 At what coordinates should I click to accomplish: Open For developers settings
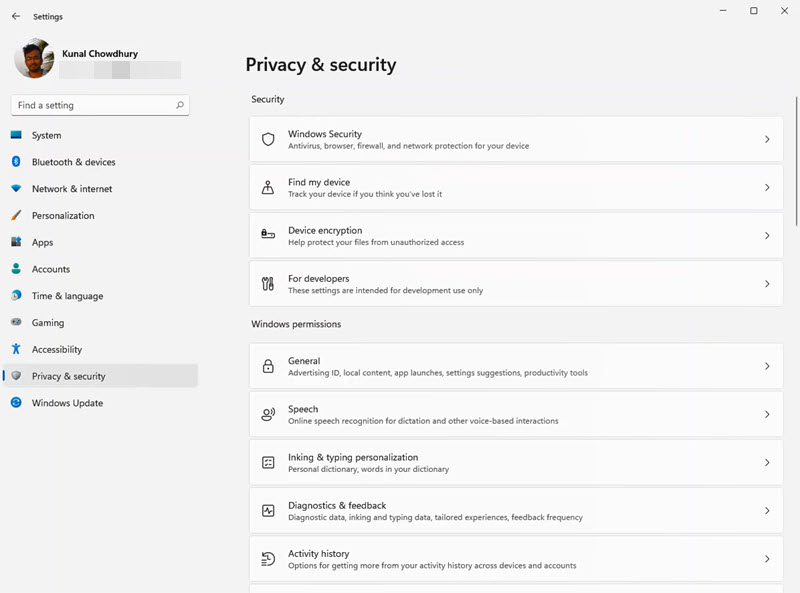[516, 284]
